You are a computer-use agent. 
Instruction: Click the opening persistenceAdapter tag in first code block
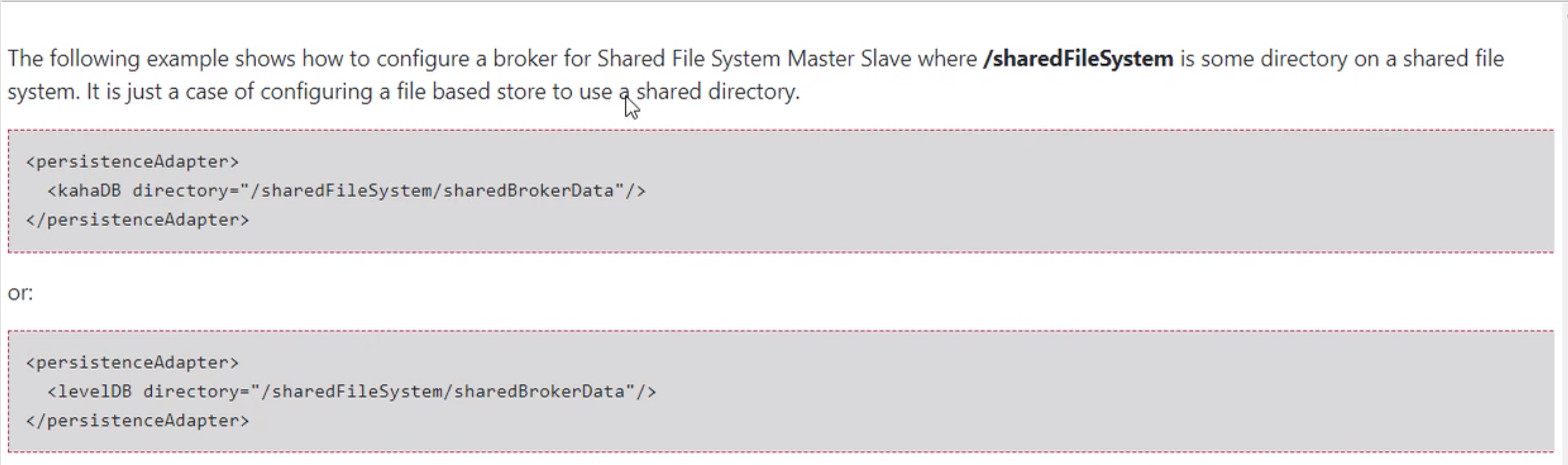(132, 161)
